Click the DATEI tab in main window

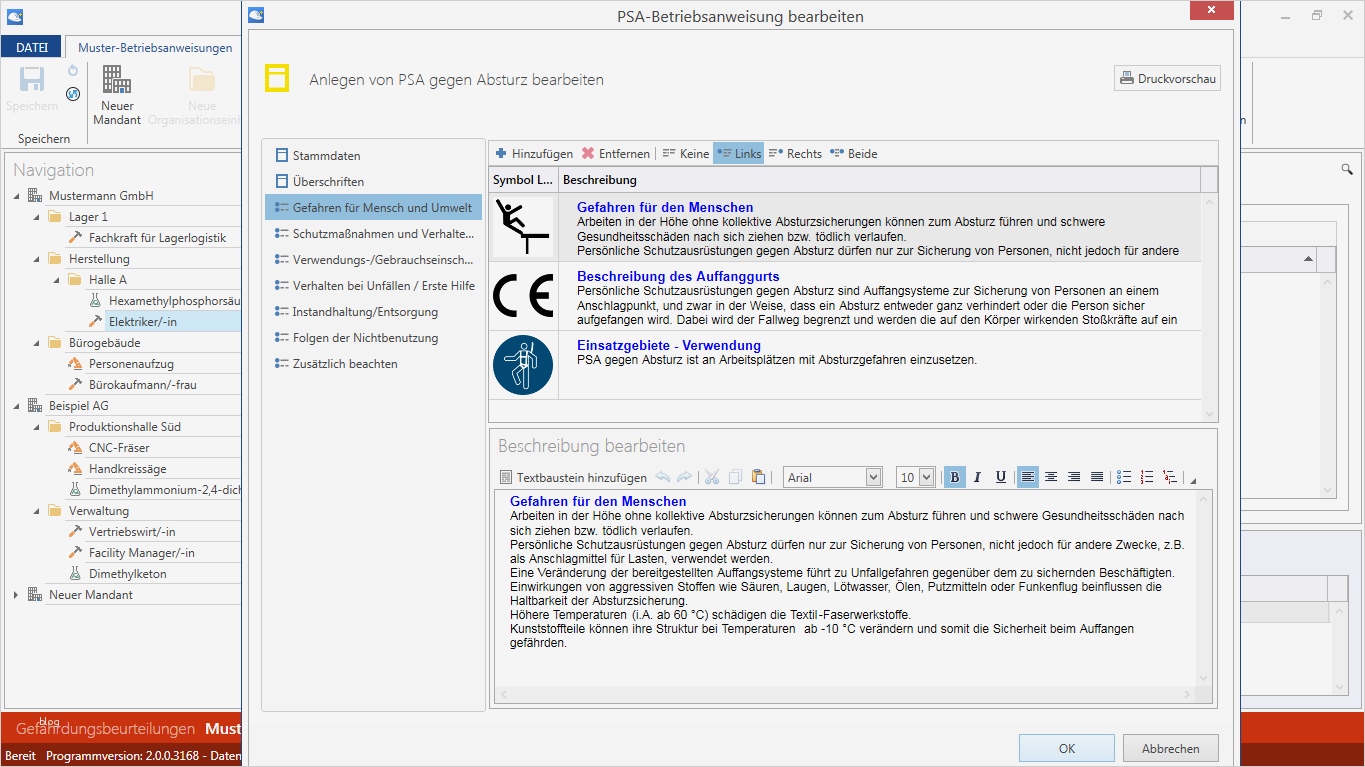tap(32, 47)
